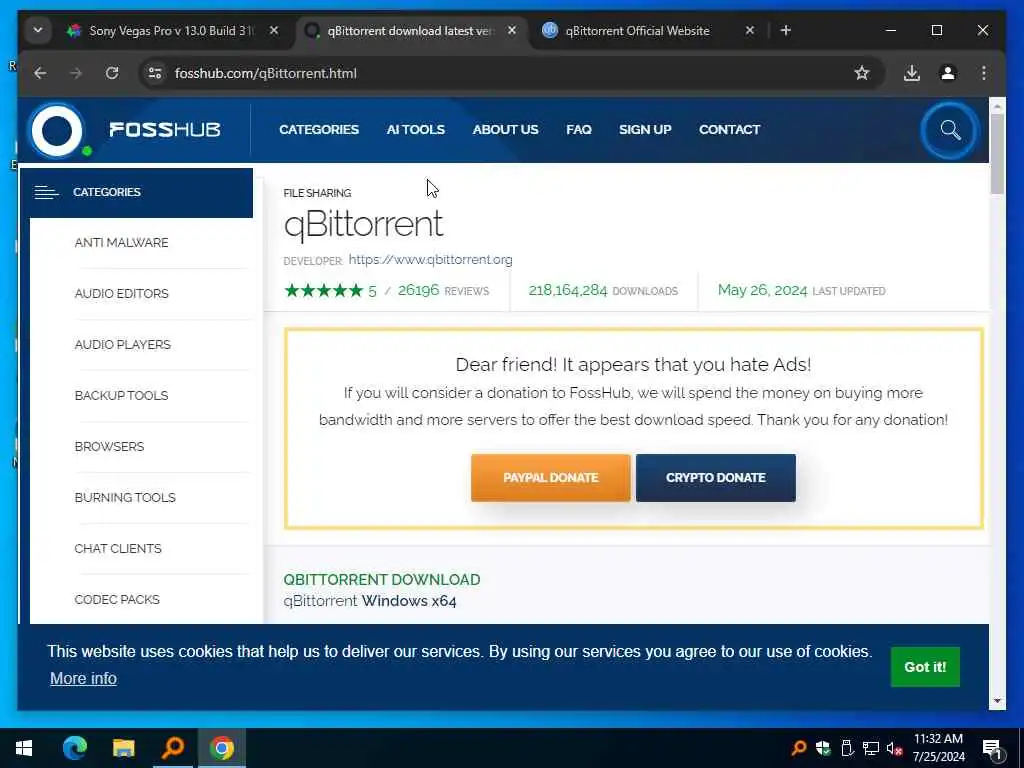Go to About Us page

pyautogui.click(x=505, y=129)
